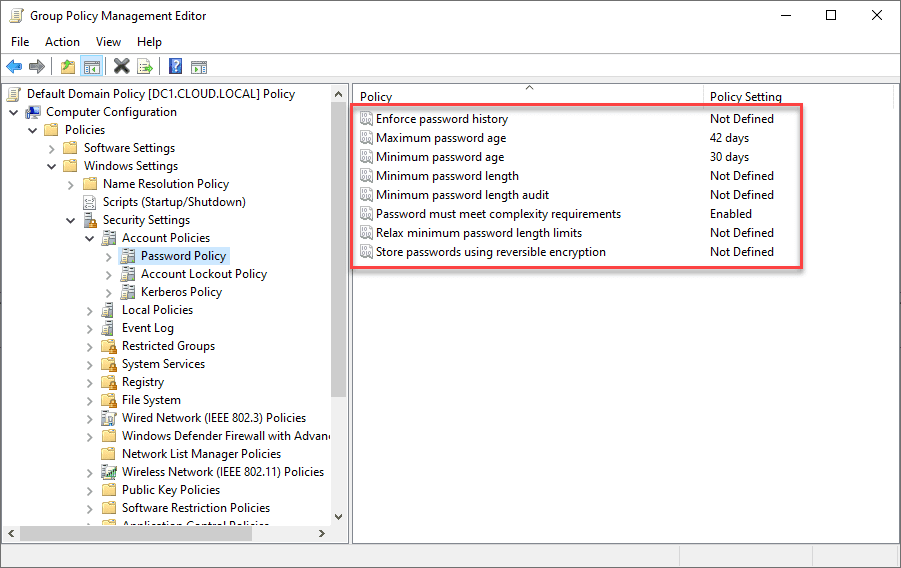Viewport: 901px width, 568px height.
Task: Click the Wireless Network Policies icon
Action: point(109,472)
